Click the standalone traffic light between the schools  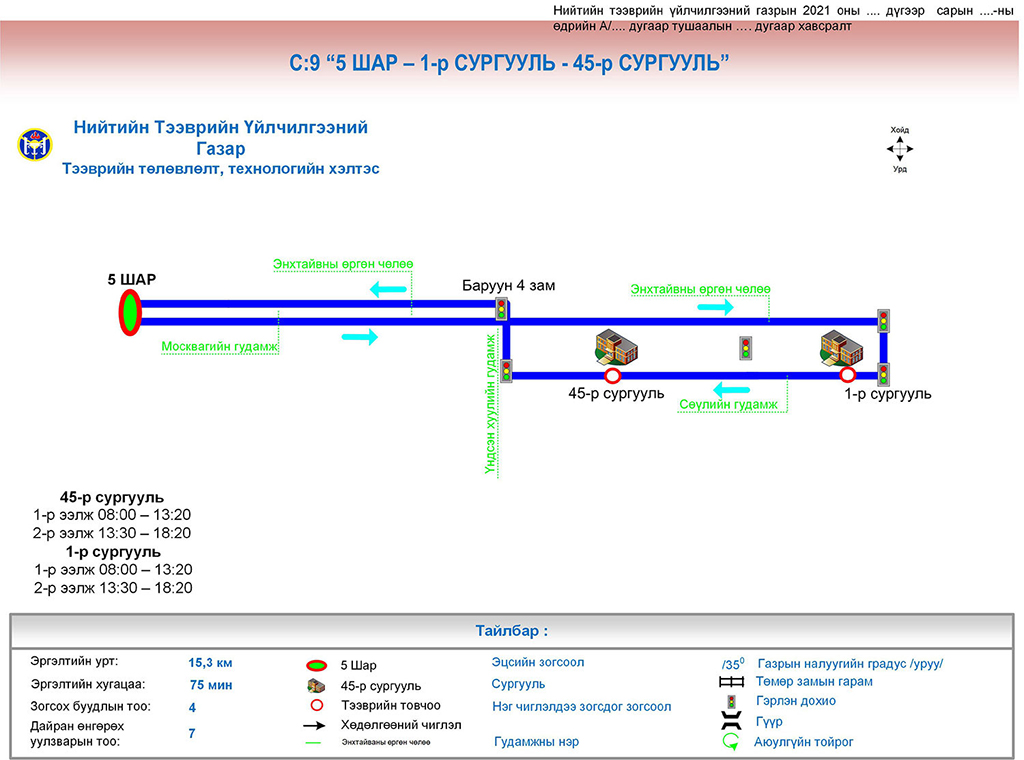point(745,347)
